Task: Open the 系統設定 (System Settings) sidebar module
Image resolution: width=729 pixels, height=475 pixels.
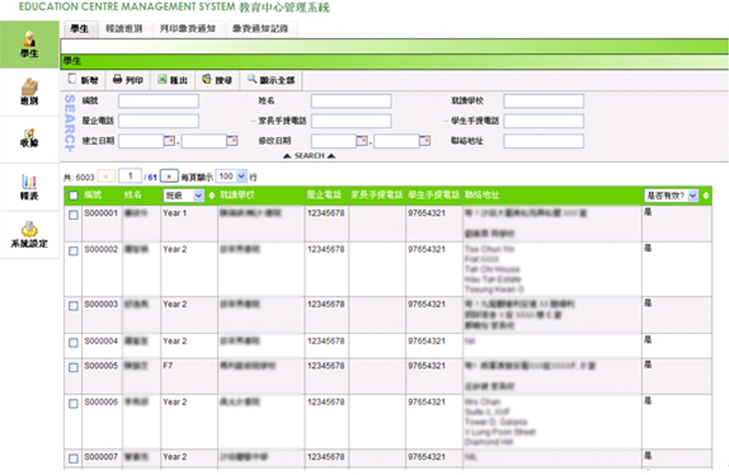Action: [x=29, y=235]
